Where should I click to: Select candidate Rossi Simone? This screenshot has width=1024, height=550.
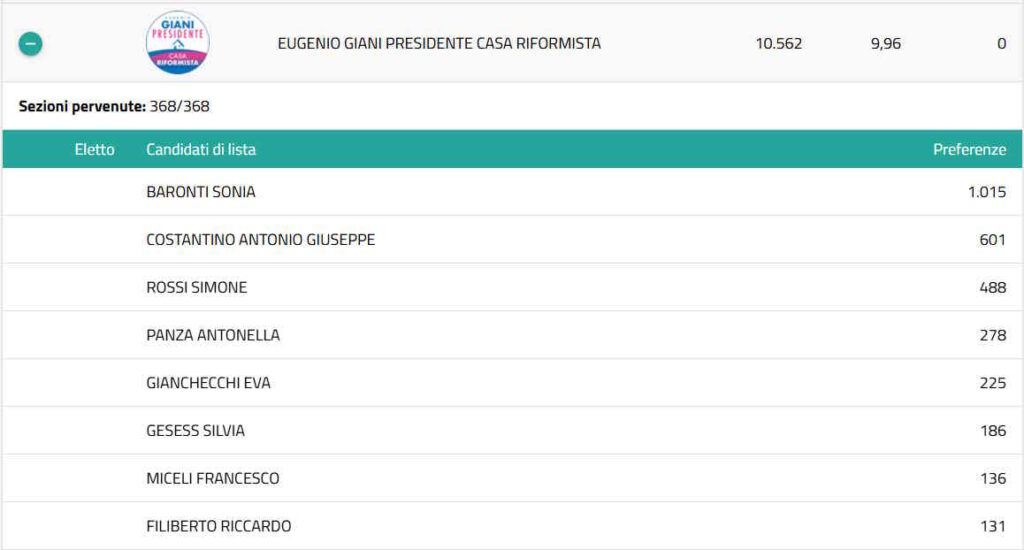(196, 288)
